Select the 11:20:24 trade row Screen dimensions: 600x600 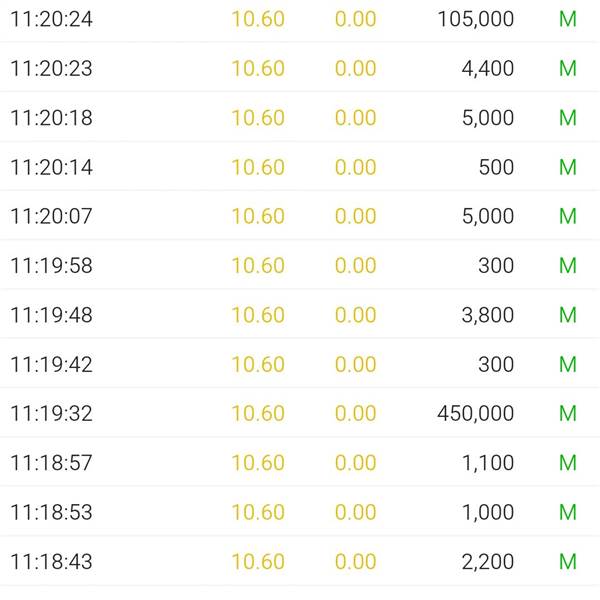300,19
